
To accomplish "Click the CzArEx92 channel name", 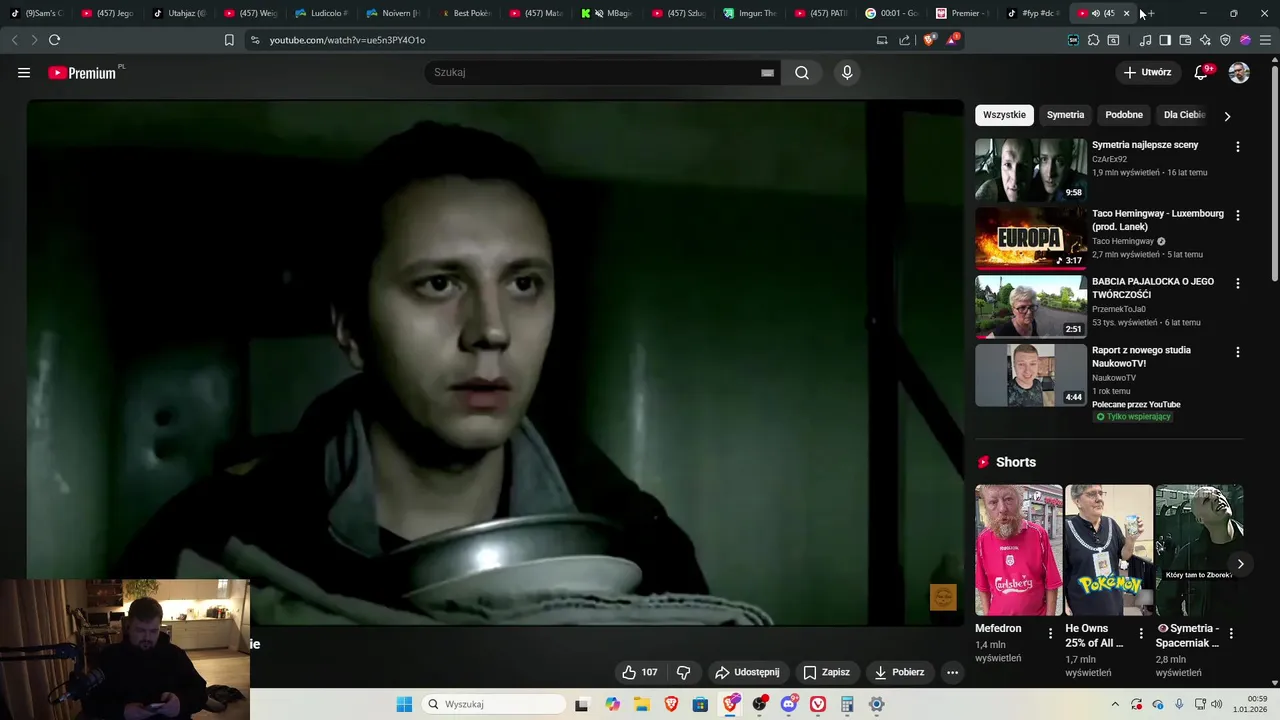I will pyautogui.click(x=1109, y=159).
